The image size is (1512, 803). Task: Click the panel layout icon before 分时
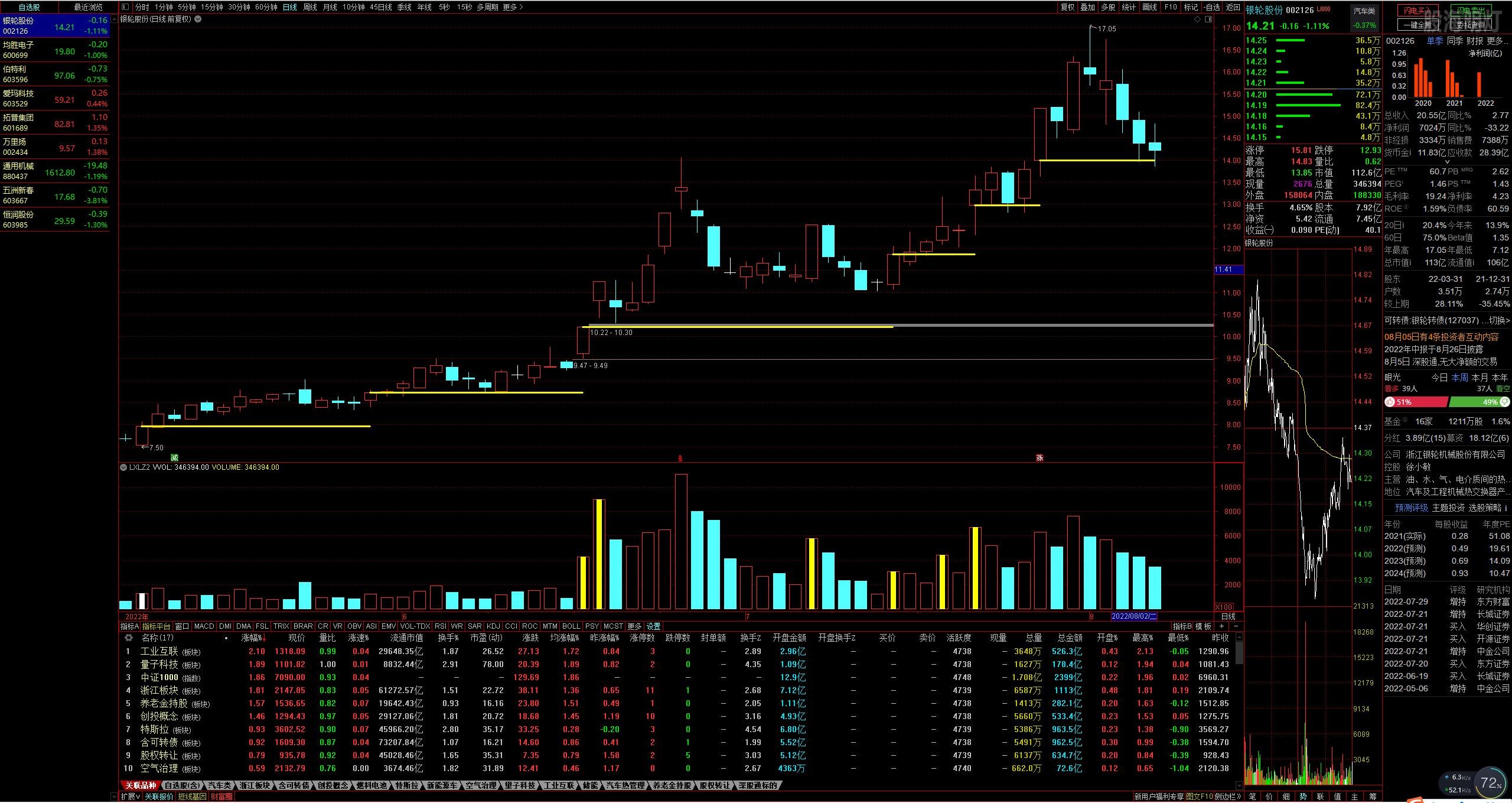tap(125, 7)
